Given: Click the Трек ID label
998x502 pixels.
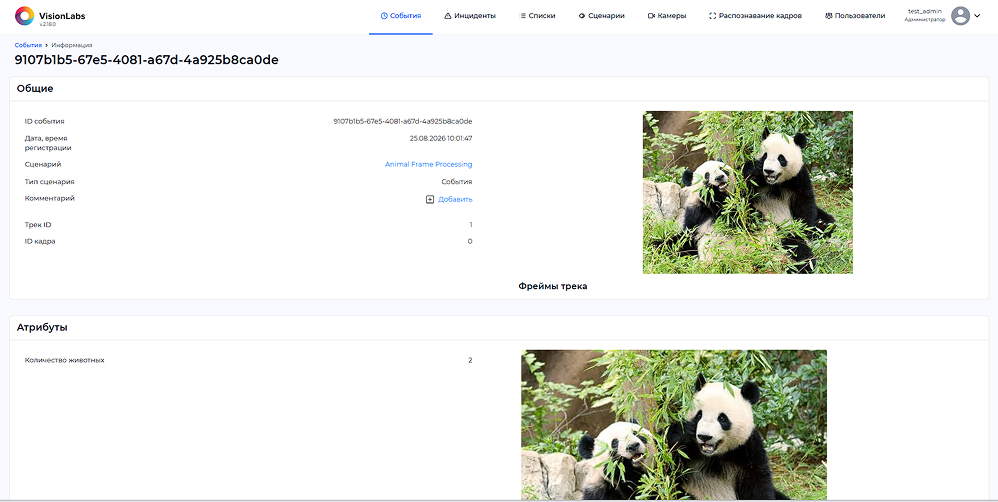Looking at the screenshot, I should (x=38, y=225).
